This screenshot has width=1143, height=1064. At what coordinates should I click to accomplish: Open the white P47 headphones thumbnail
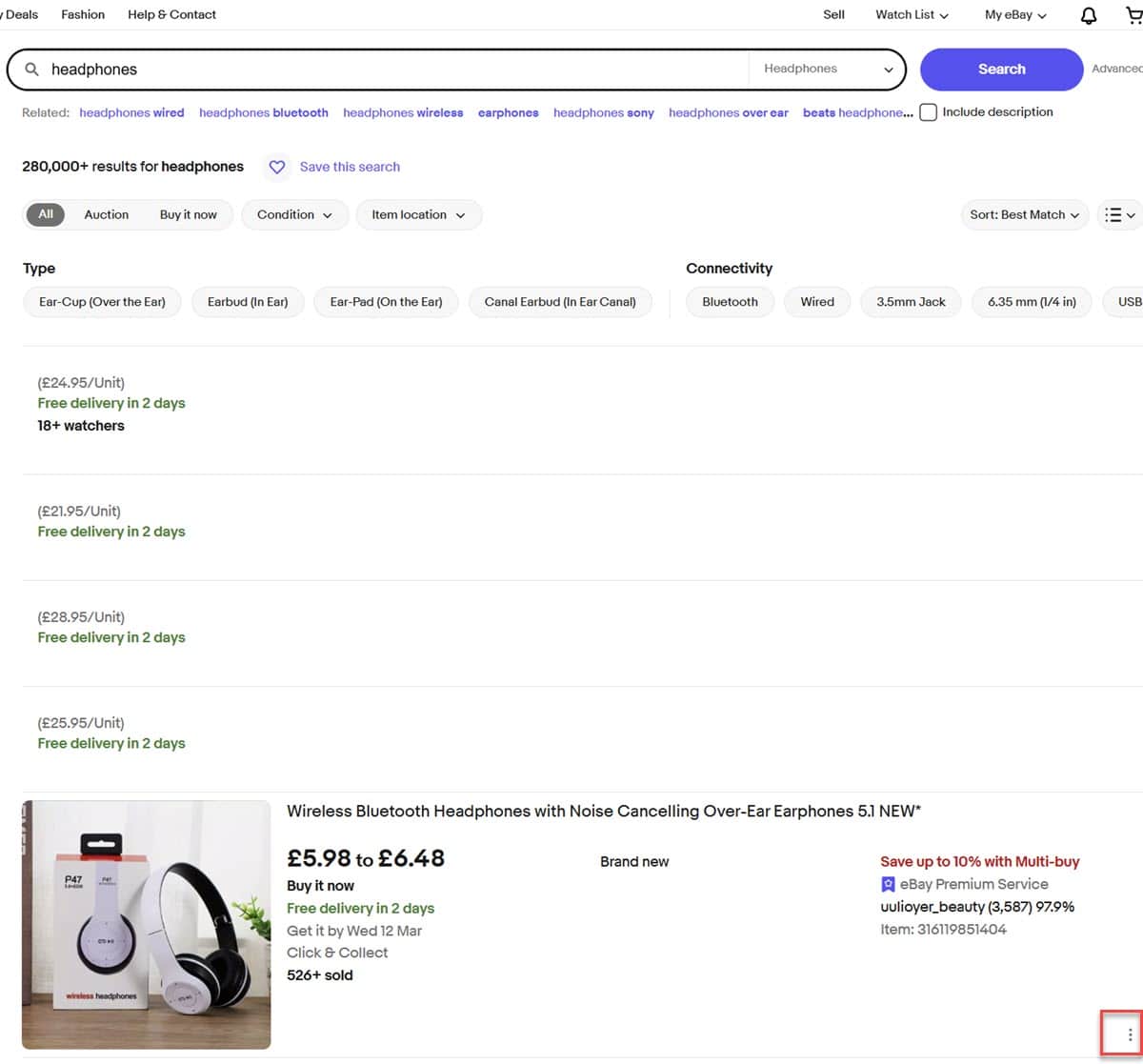(x=147, y=925)
